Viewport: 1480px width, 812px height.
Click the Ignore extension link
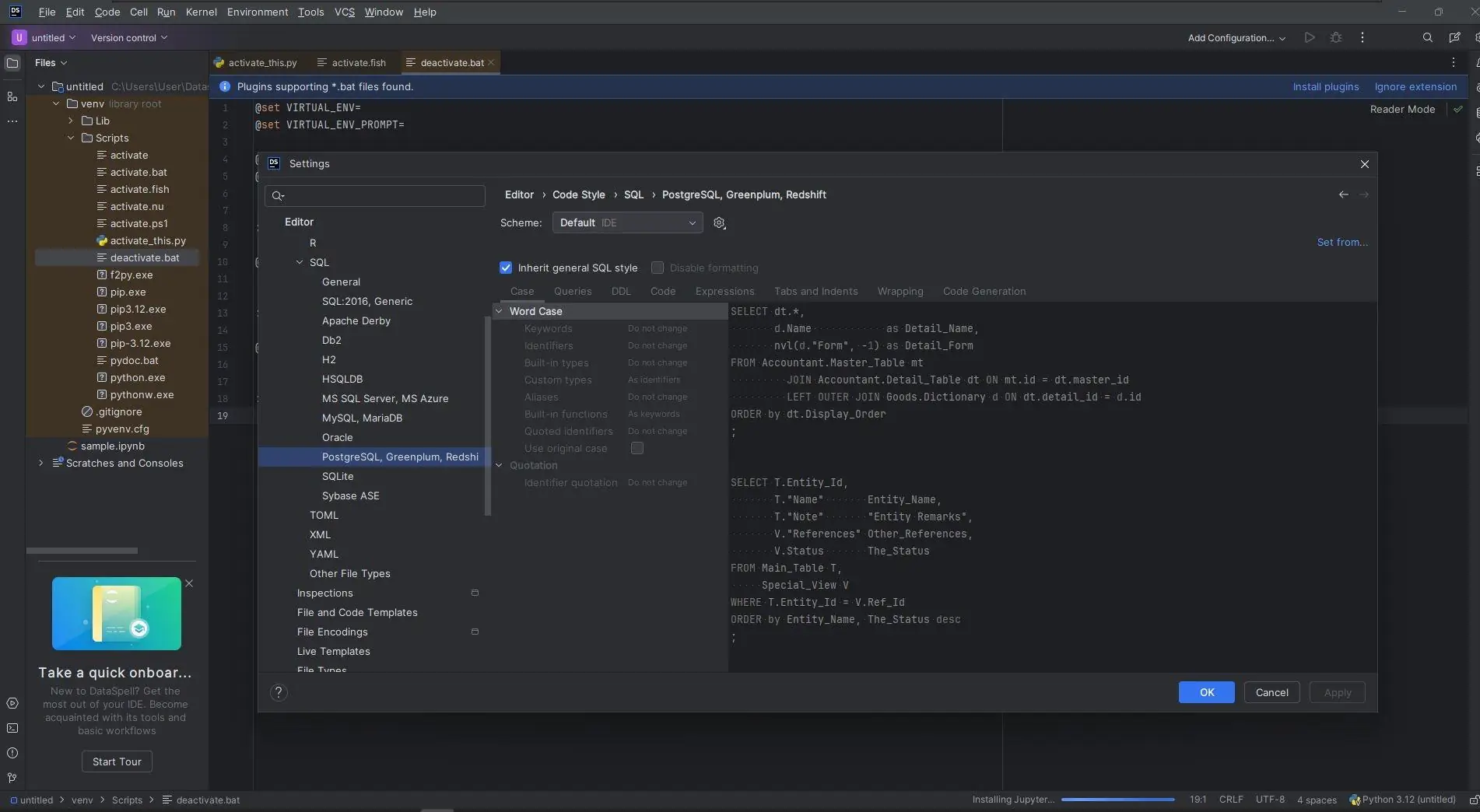1415,87
